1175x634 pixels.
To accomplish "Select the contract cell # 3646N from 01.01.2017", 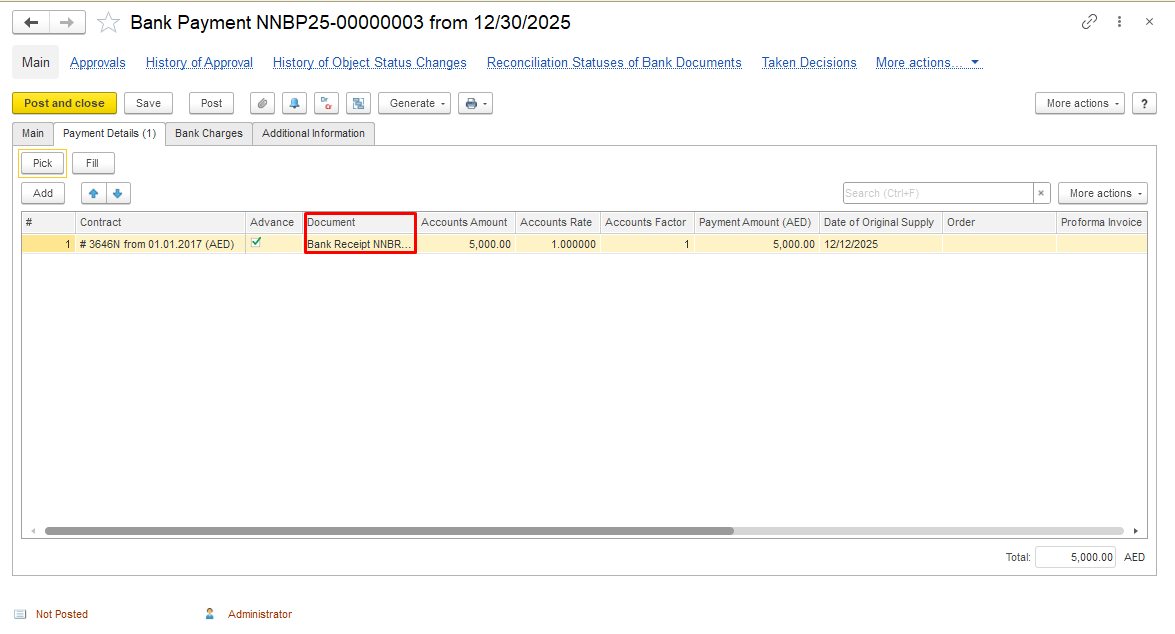I will 160,244.
